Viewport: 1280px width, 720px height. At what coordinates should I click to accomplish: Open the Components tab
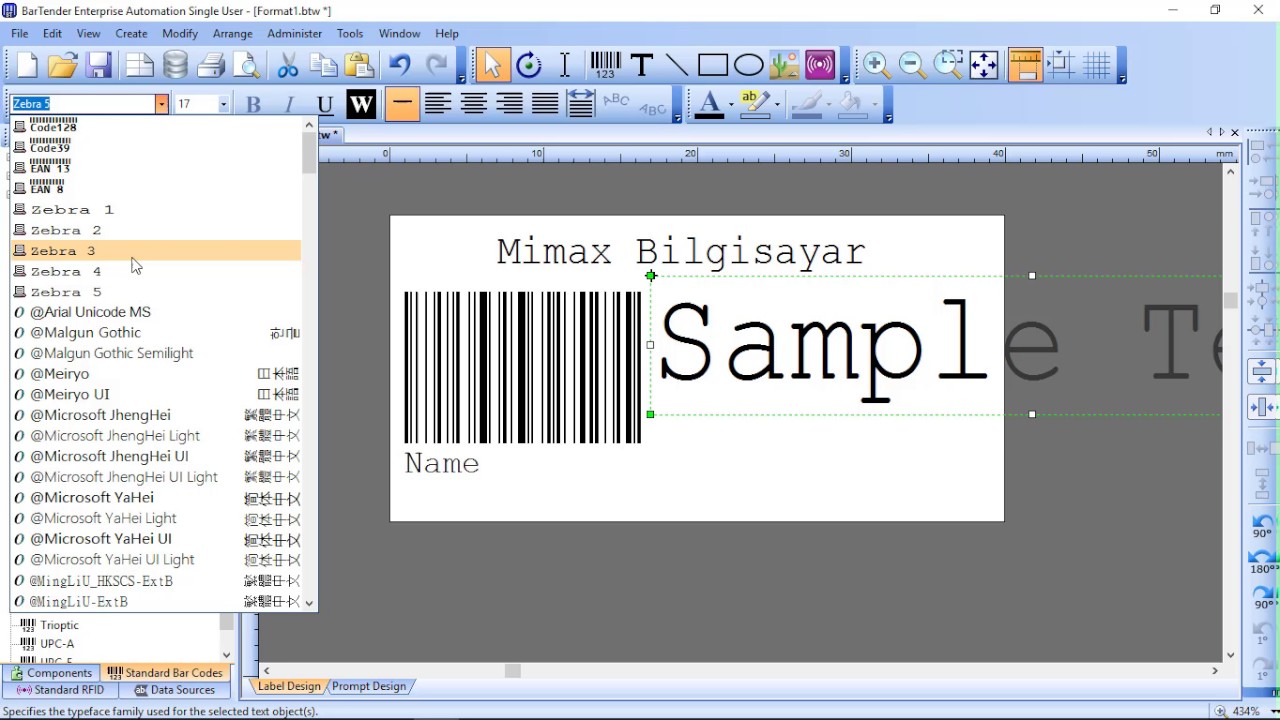[52, 673]
